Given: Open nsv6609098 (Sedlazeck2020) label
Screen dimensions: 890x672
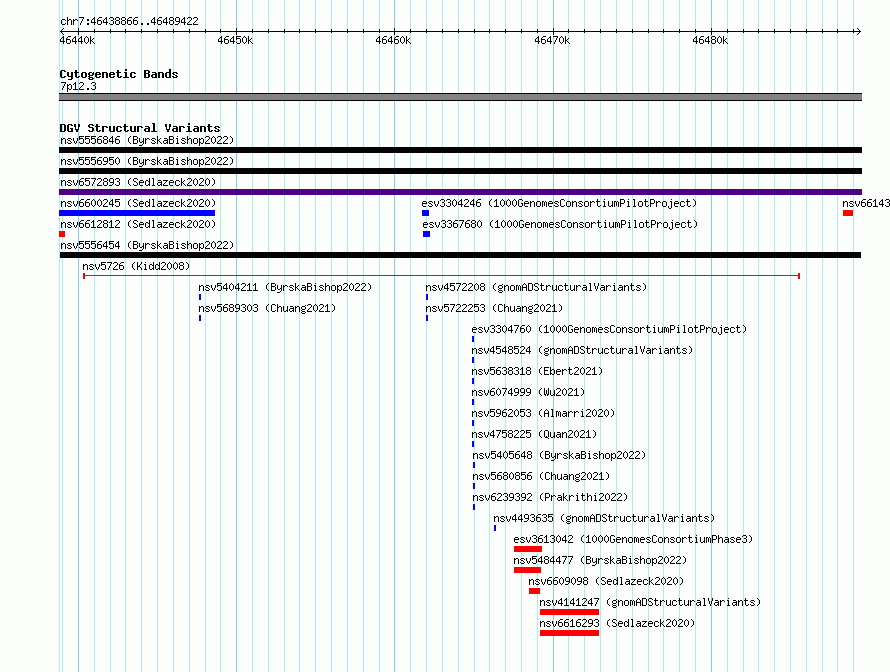Looking at the screenshot, I should [x=606, y=581].
